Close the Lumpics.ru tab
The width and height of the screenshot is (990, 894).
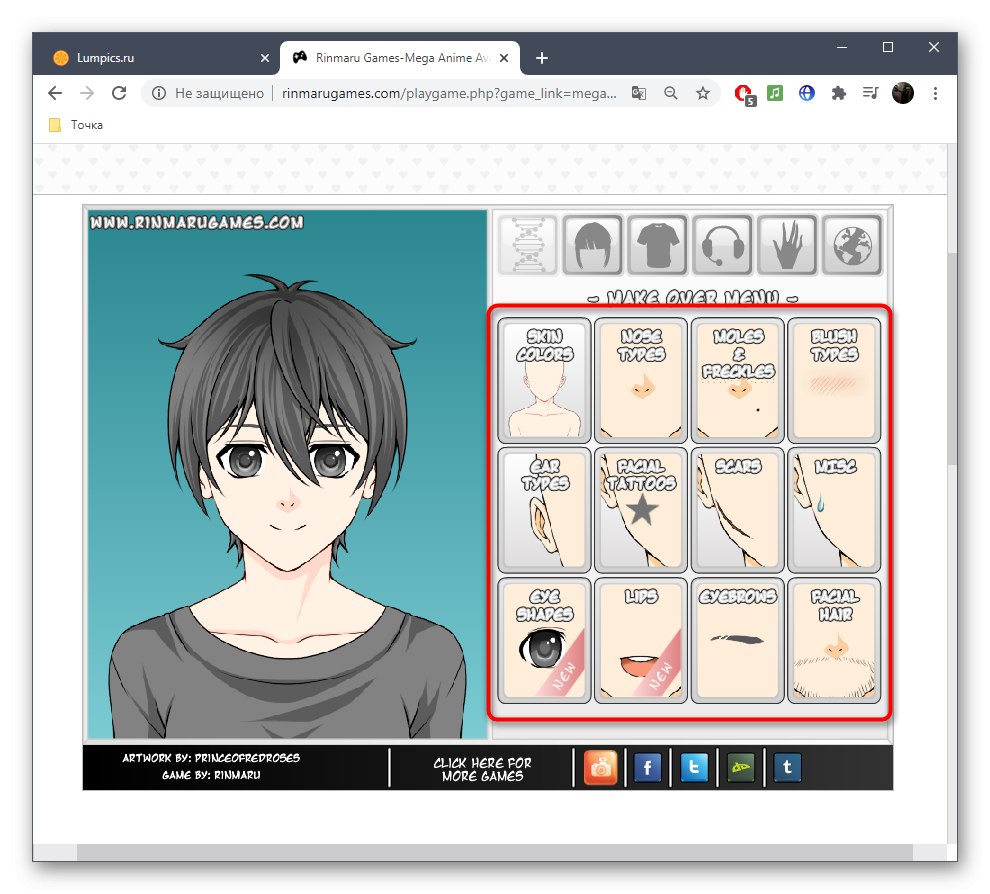(x=265, y=57)
